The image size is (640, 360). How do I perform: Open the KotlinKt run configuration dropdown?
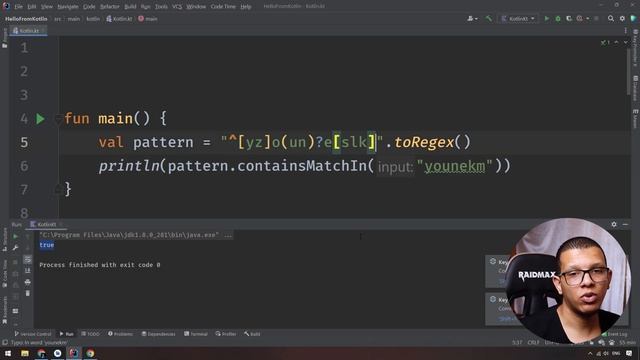point(518,18)
